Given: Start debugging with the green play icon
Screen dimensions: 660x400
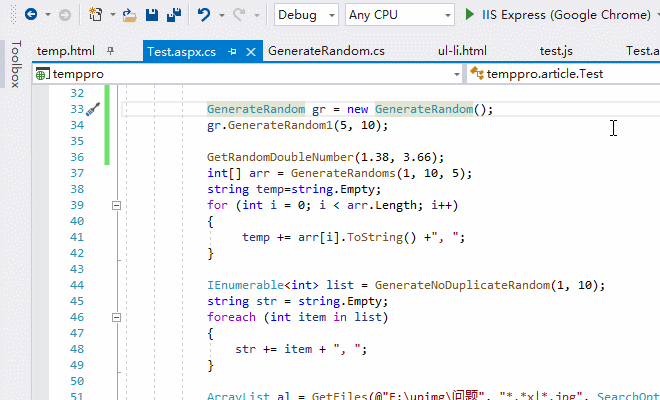Looking at the screenshot, I should pyautogui.click(x=469, y=15).
